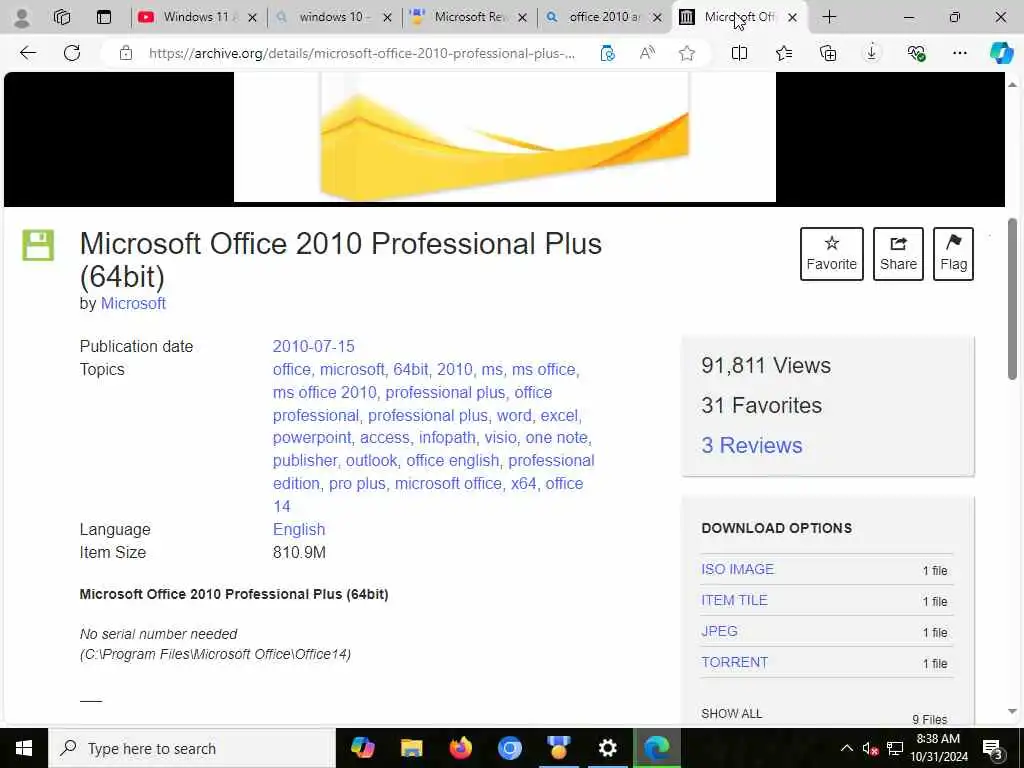The height and width of the screenshot is (768, 1024).
Task: Switch to the office 2010 search tab
Action: point(603,17)
